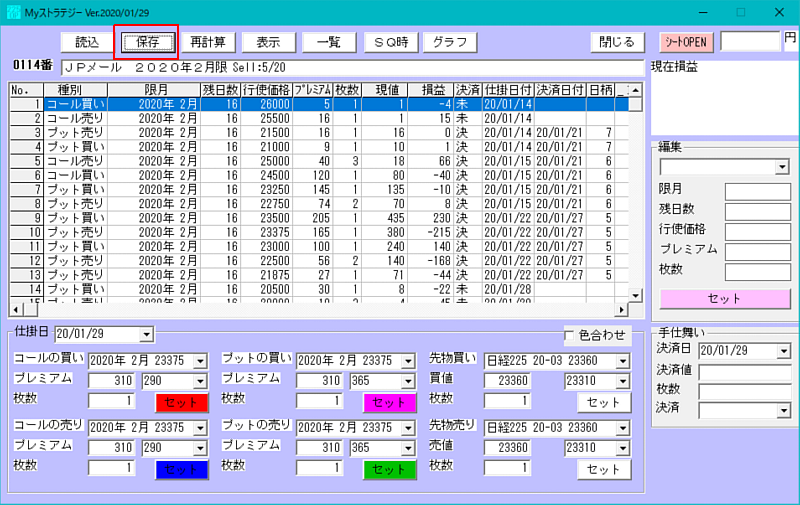Click the pink シートOPEN button
800x505 pixels.
click(x=686, y=42)
